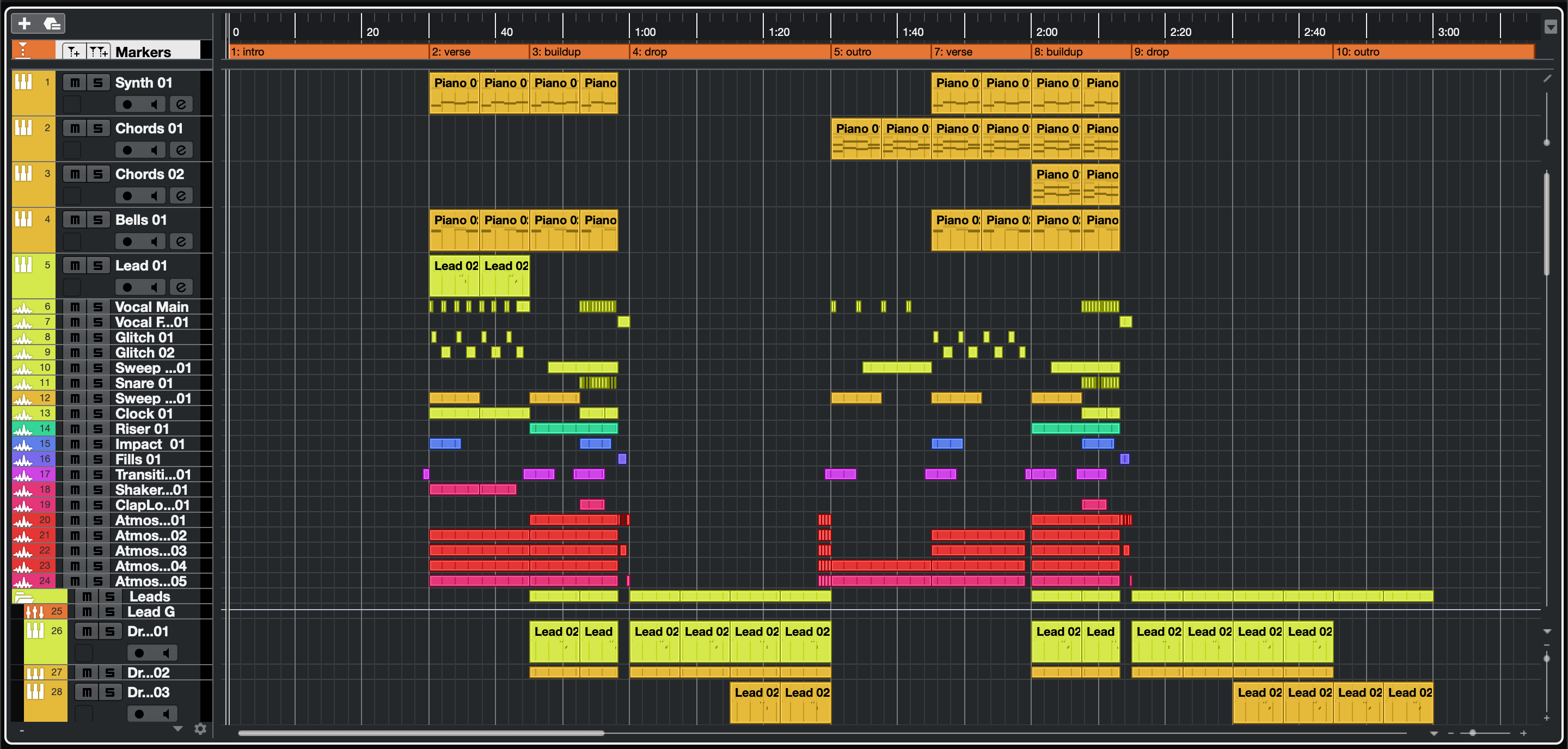The image size is (1568, 749).
Task: Mute the Lead G group track
Action: coord(87,611)
